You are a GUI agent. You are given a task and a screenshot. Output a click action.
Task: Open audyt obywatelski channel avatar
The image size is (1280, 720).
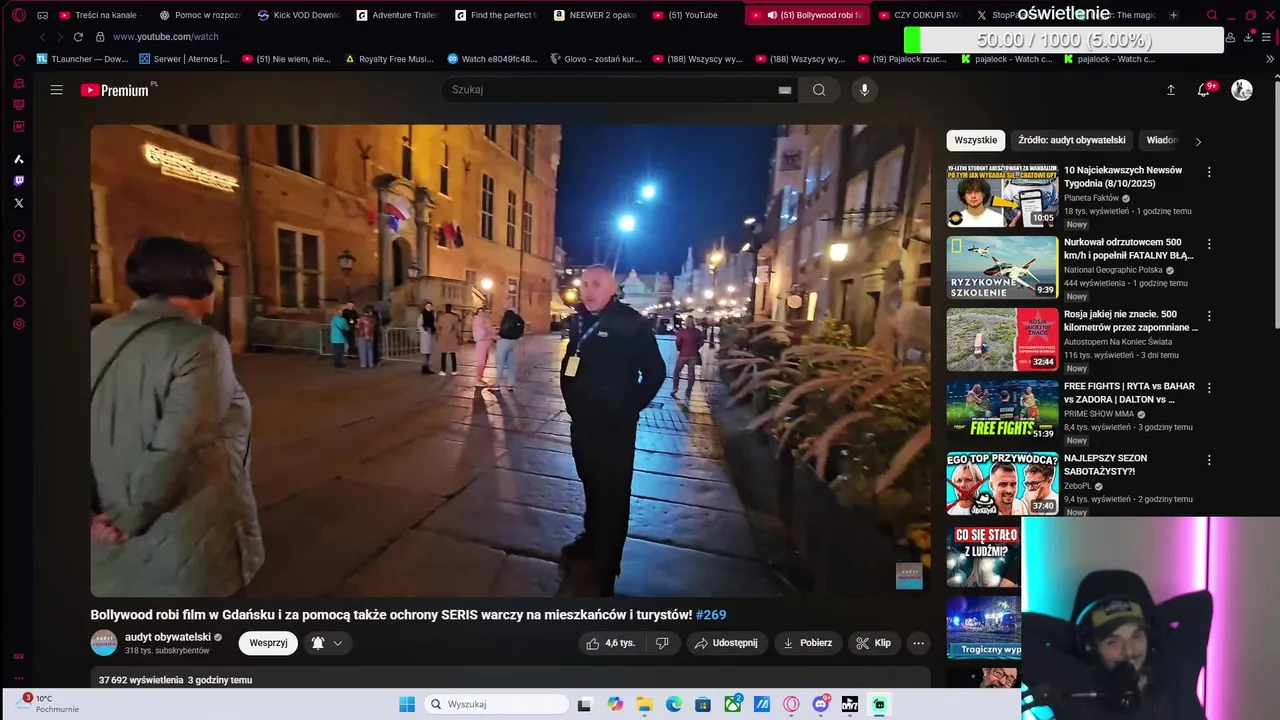pos(104,643)
